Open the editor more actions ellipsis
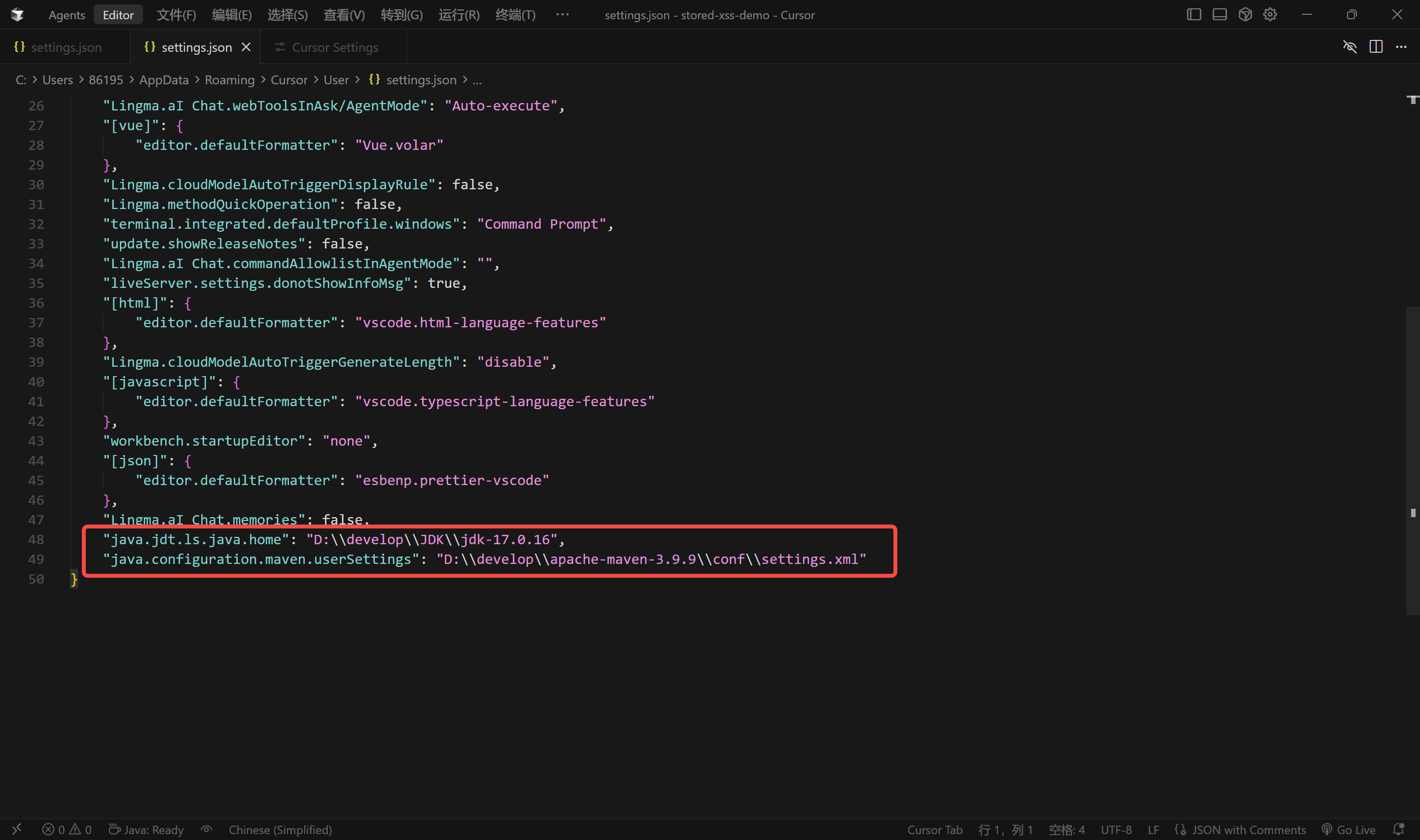The width and height of the screenshot is (1420, 840). tap(1401, 47)
